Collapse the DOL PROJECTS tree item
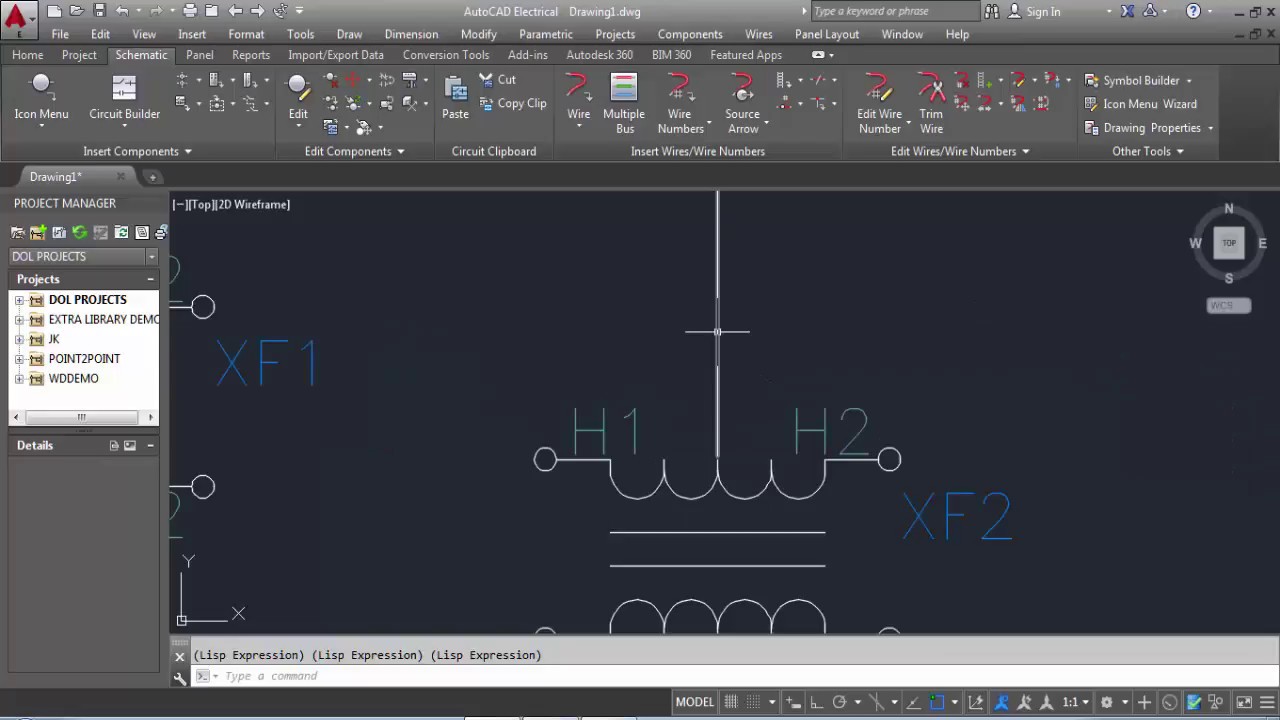The image size is (1280, 720). [19, 299]
